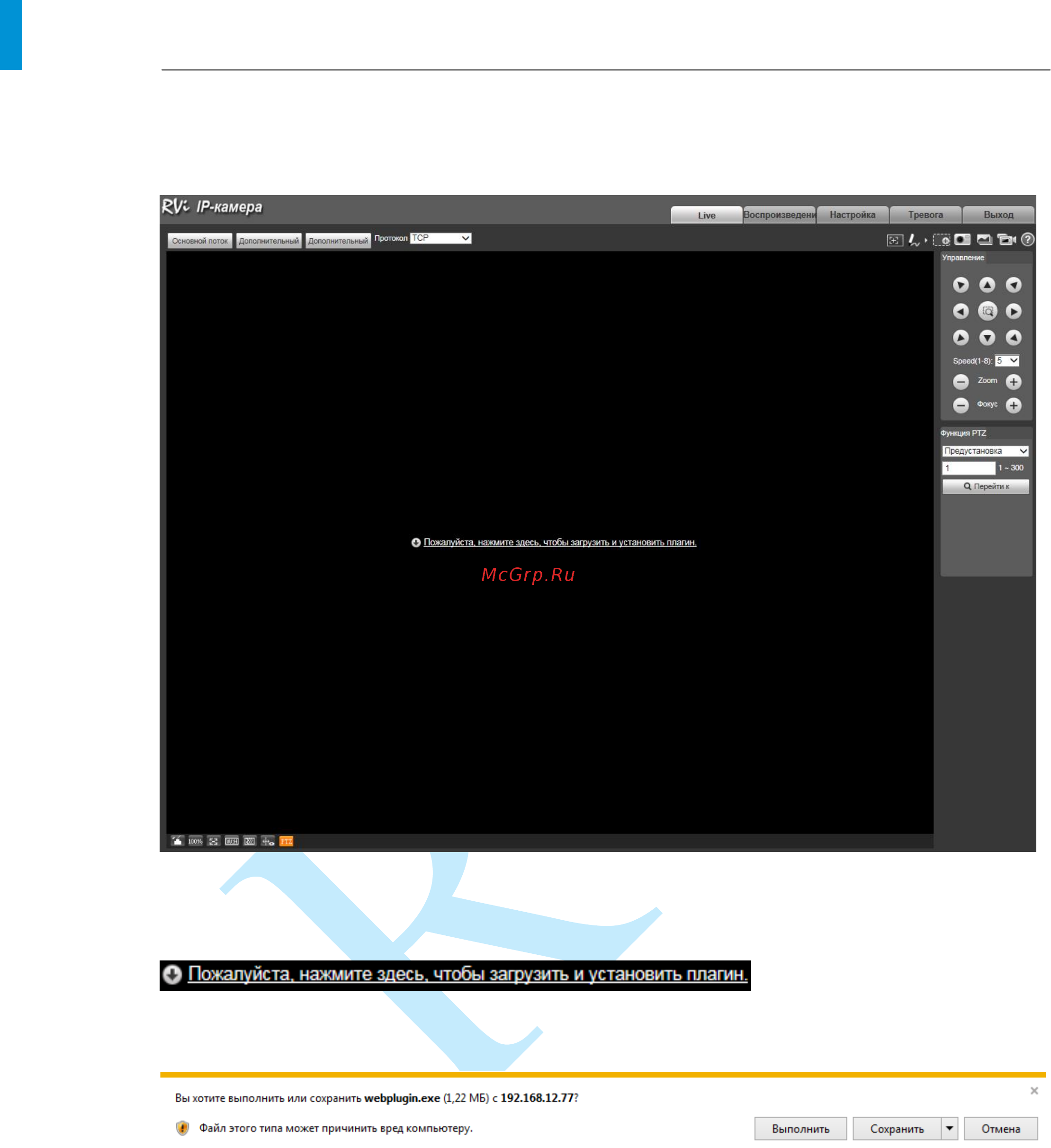
Task: Move PTZ camera down-left diagonally
Action: click(x=961, y=338)
